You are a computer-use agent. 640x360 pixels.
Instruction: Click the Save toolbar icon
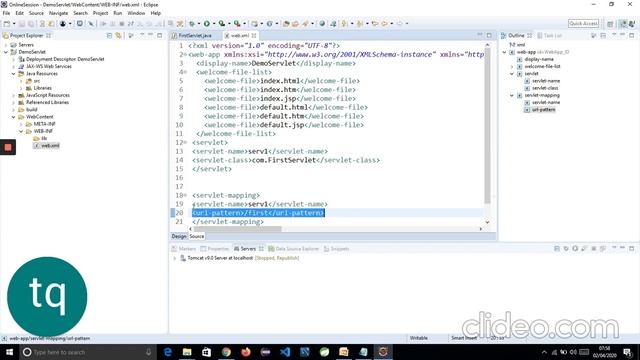tap(22, 24)
